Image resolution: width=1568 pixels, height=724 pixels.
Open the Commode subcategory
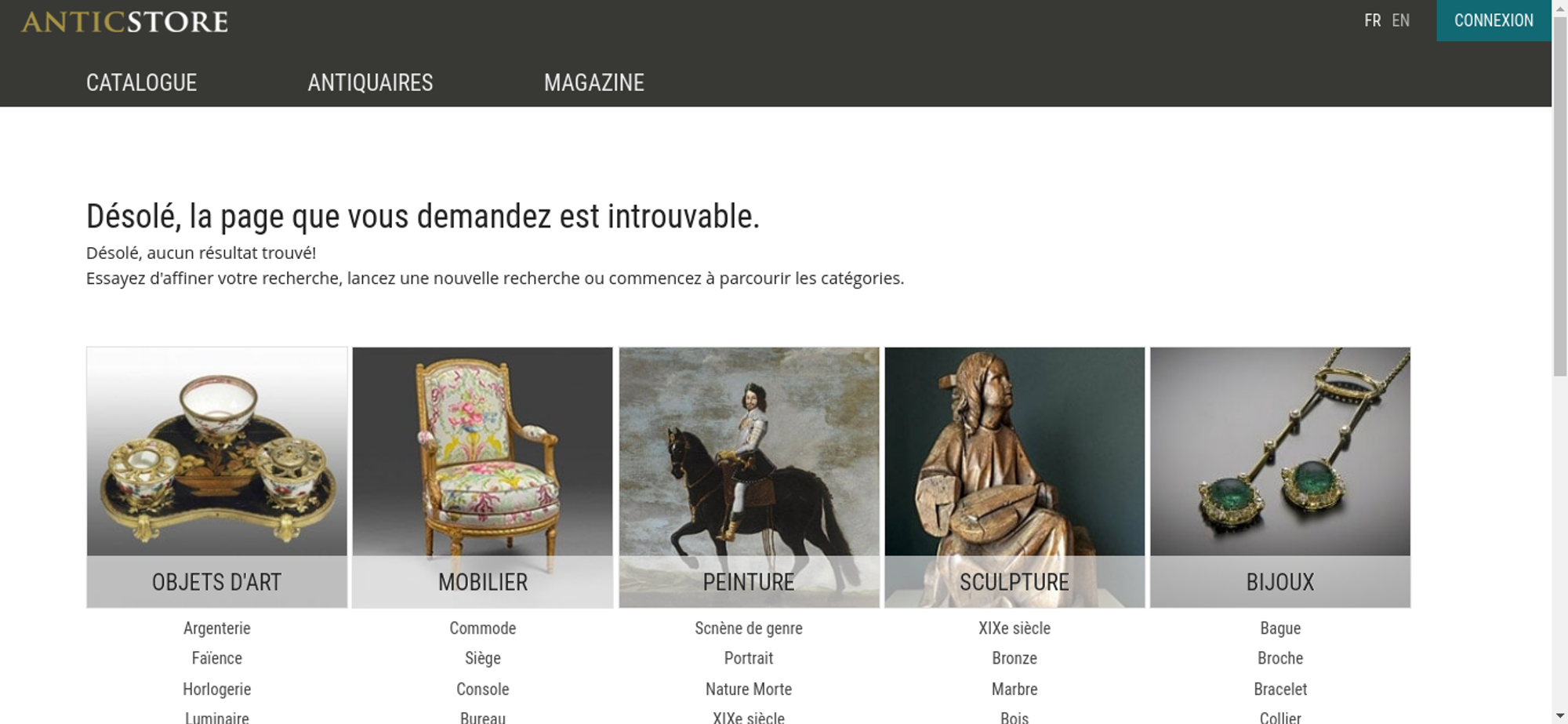(x=483, y=628)
